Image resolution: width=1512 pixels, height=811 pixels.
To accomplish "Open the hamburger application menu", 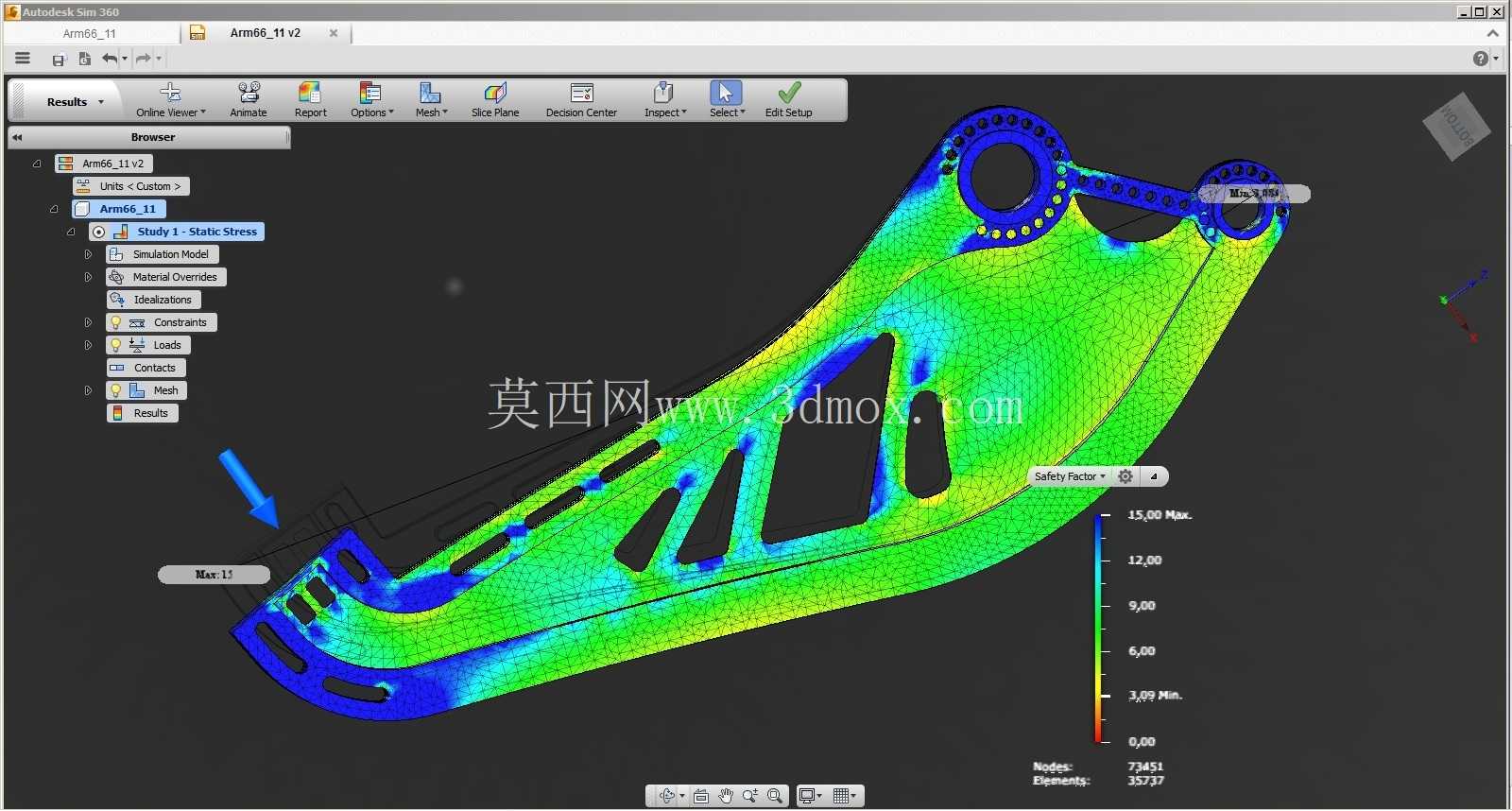I will 23,59.
